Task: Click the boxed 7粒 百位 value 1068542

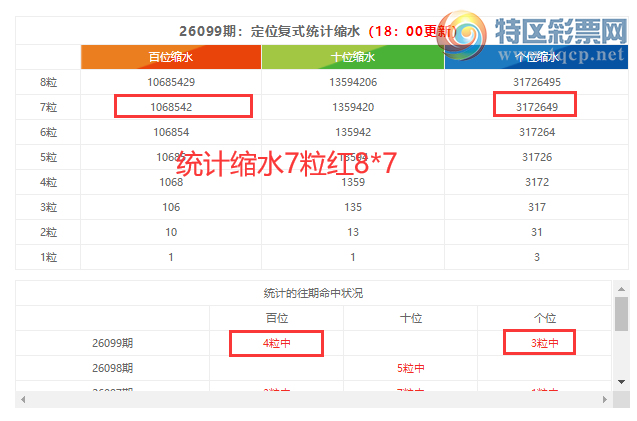Action: pos(182,106)
